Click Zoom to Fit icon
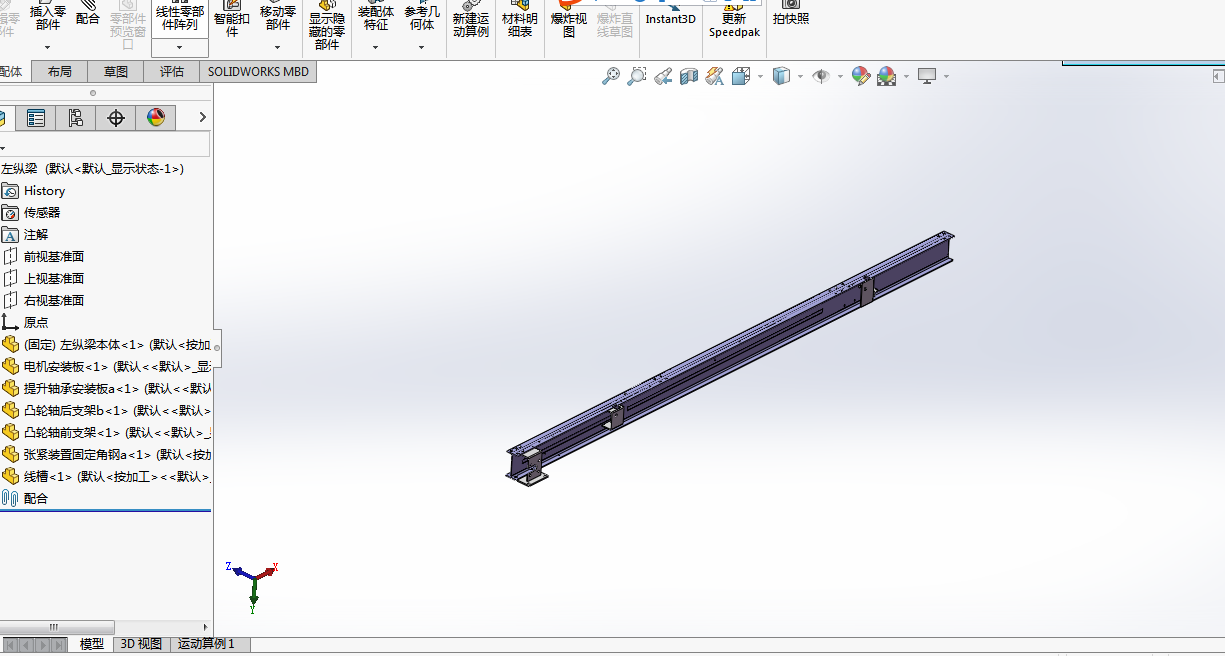Image resolution: width=1225 pixels, height=656 pixels. click(x=610, y=76)
